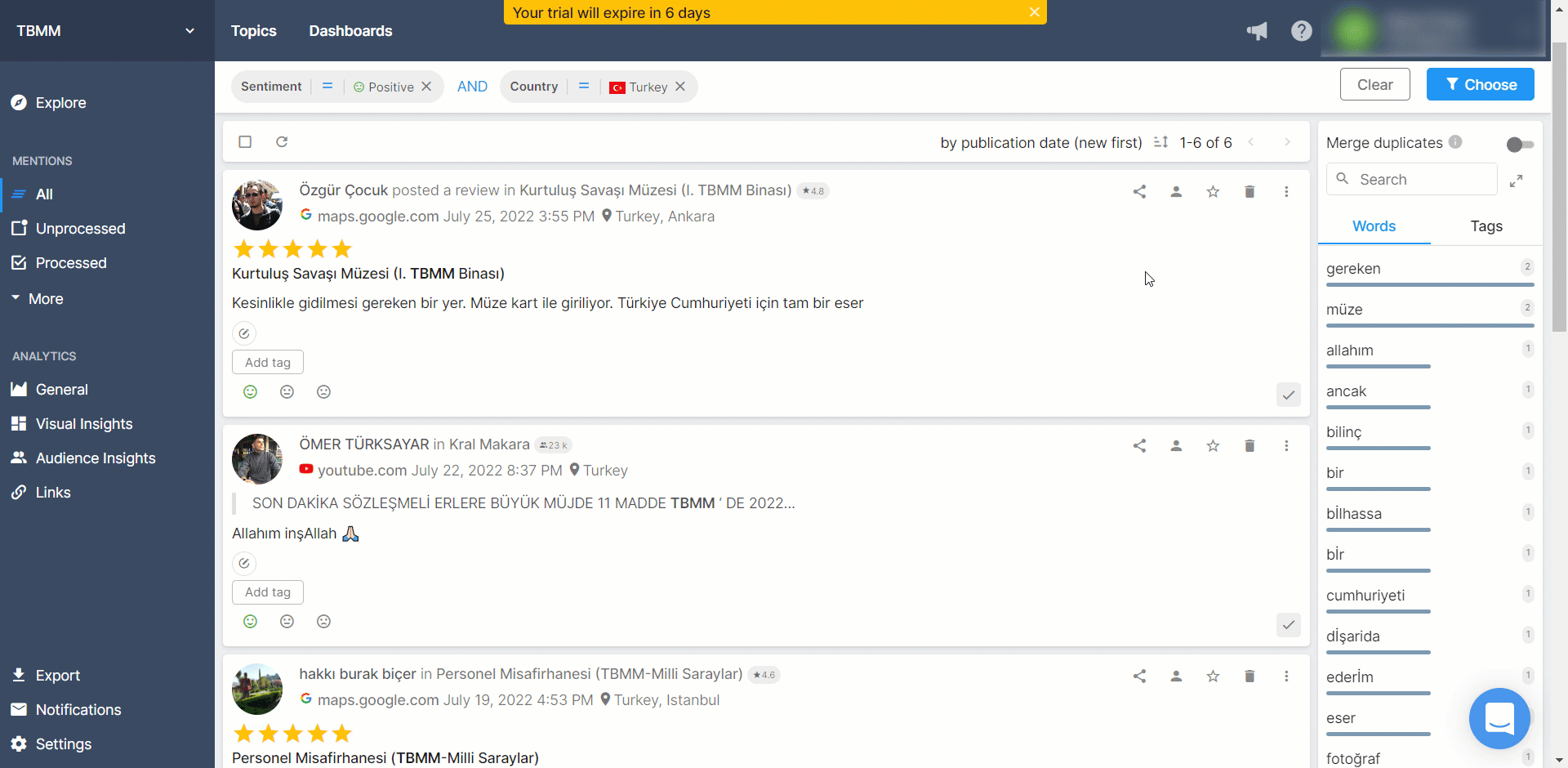The image size is (1568, 768).
Task: Set positive sentiment on Özgür Çocuk mention
Action: [x=250, y=391]
